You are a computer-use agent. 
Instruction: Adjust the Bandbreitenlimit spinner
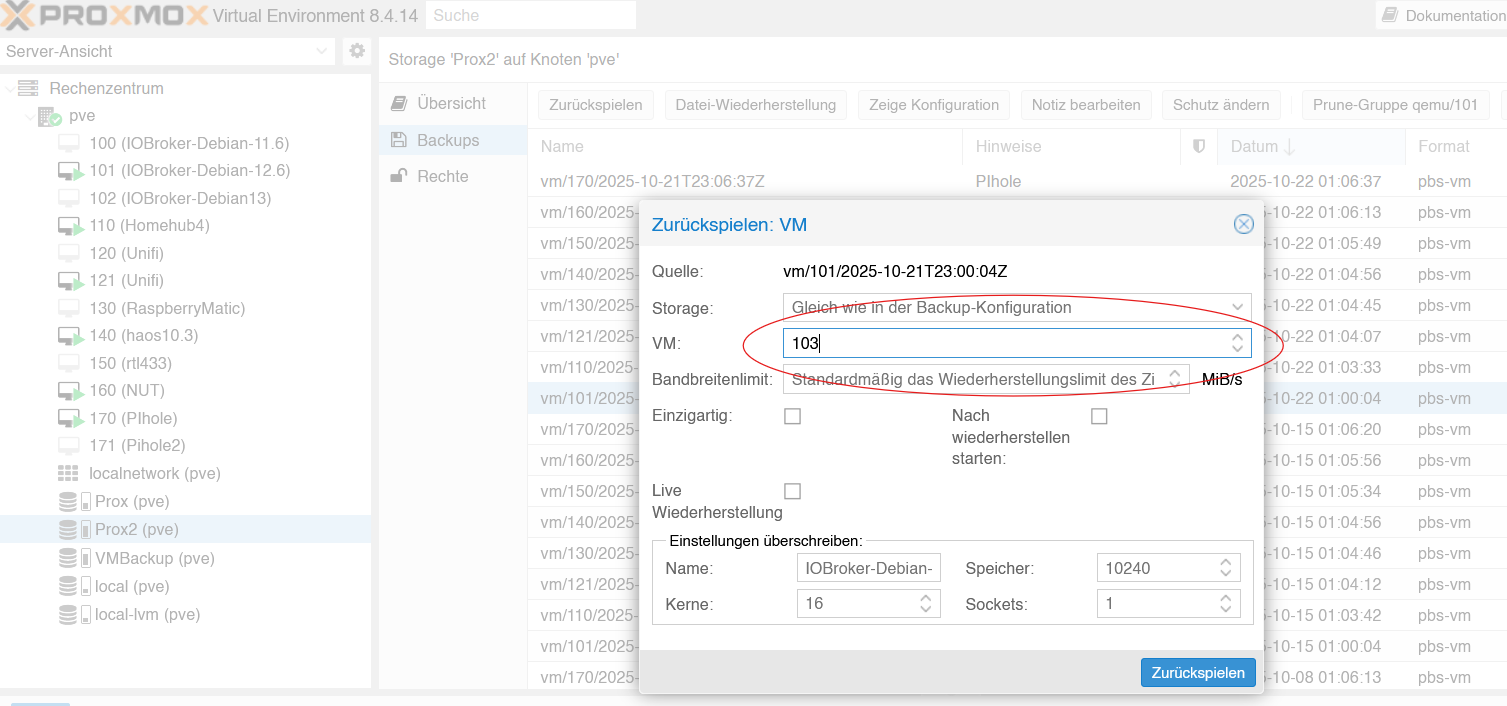pyautogui.click(x=1177, y=379)
